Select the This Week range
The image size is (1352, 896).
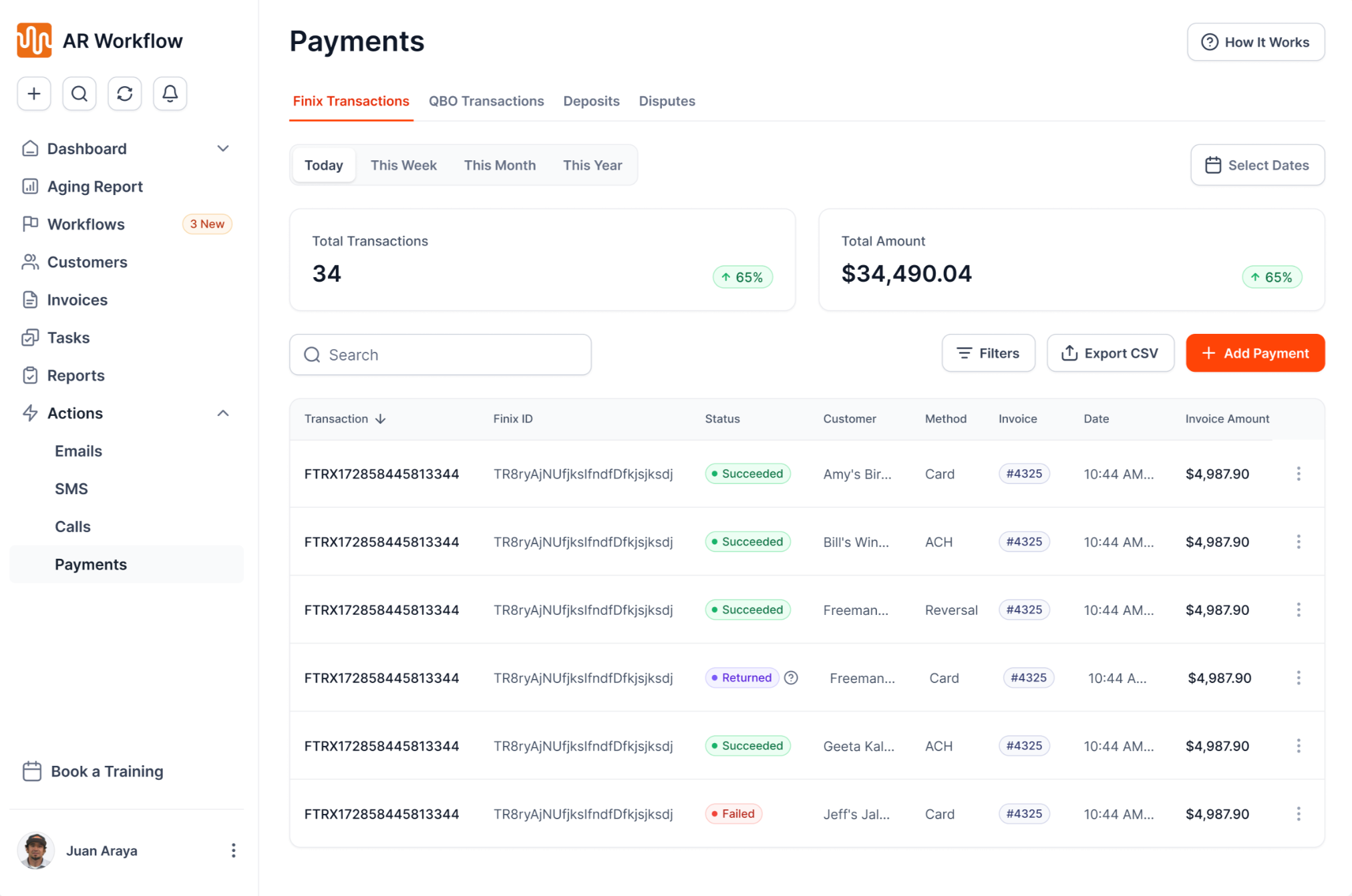click(x=403, y=165)
